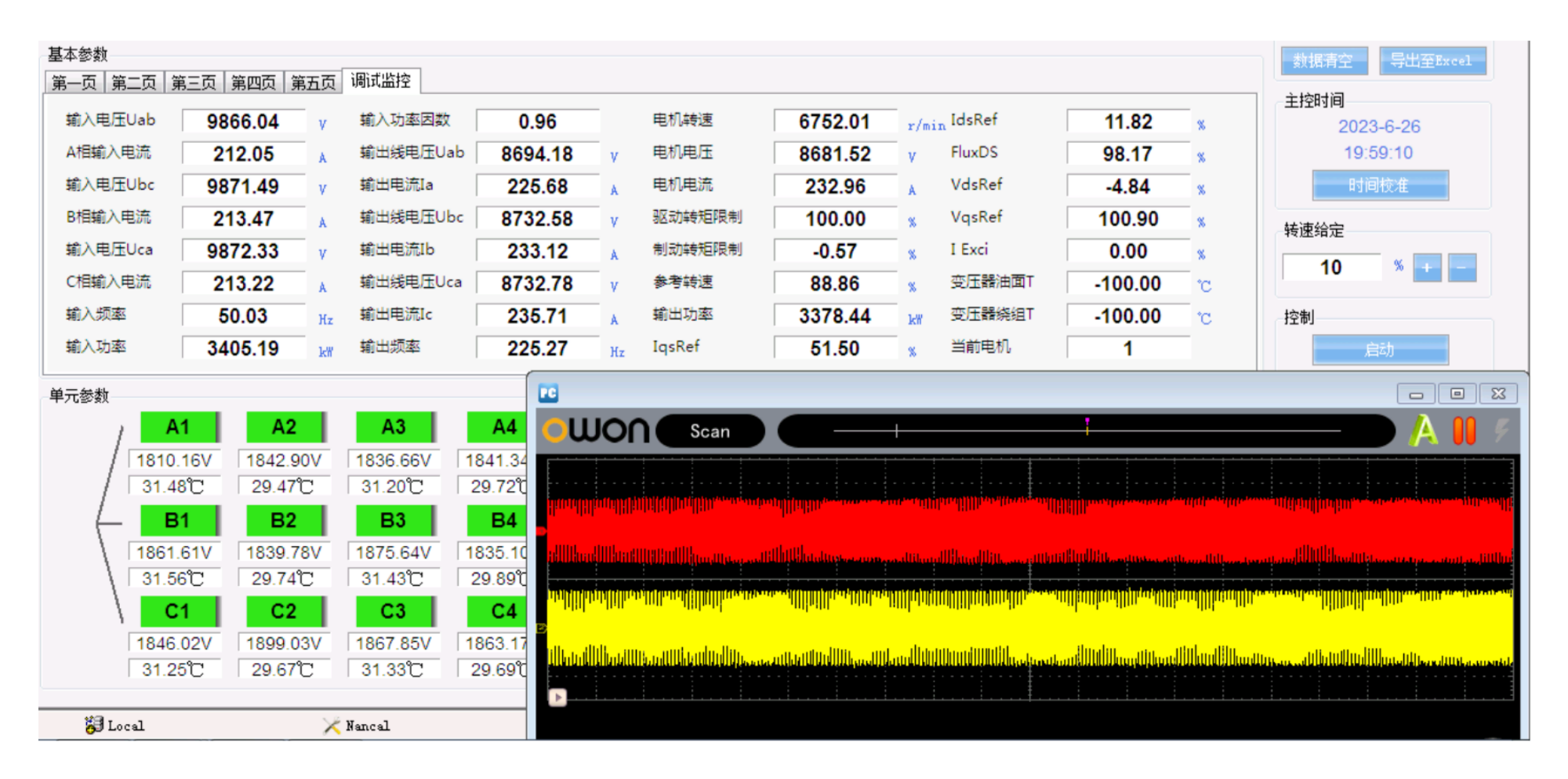Click the orange pause icon in oscilloscope

point(1464,431)
